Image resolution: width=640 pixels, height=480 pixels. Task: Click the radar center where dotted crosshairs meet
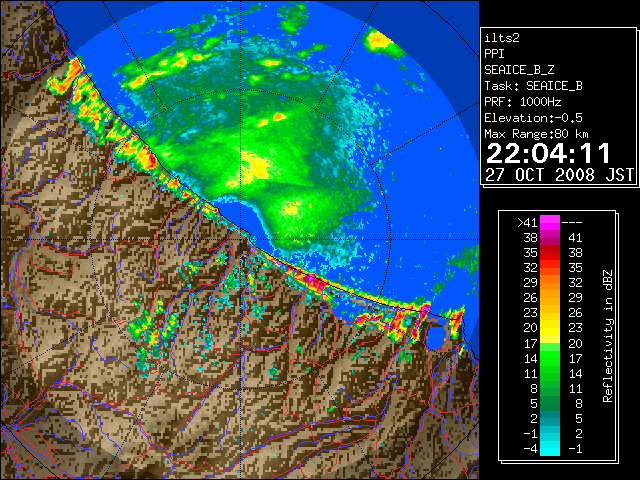(240, 239)
